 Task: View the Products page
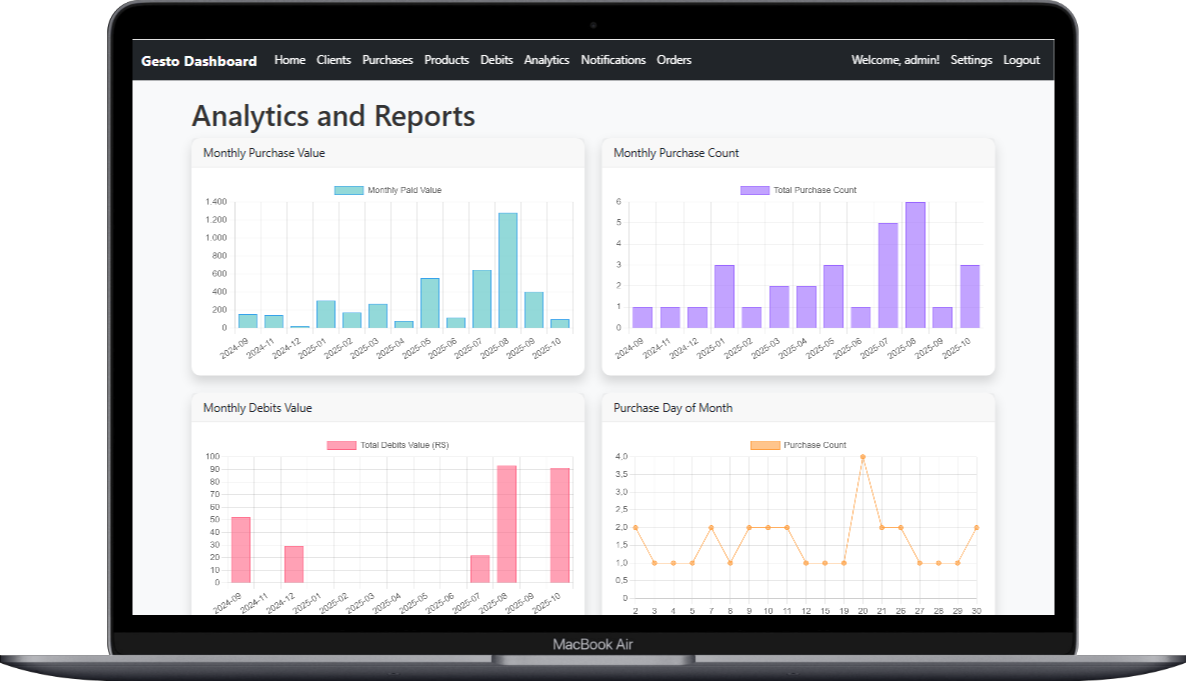click(446, 60)
